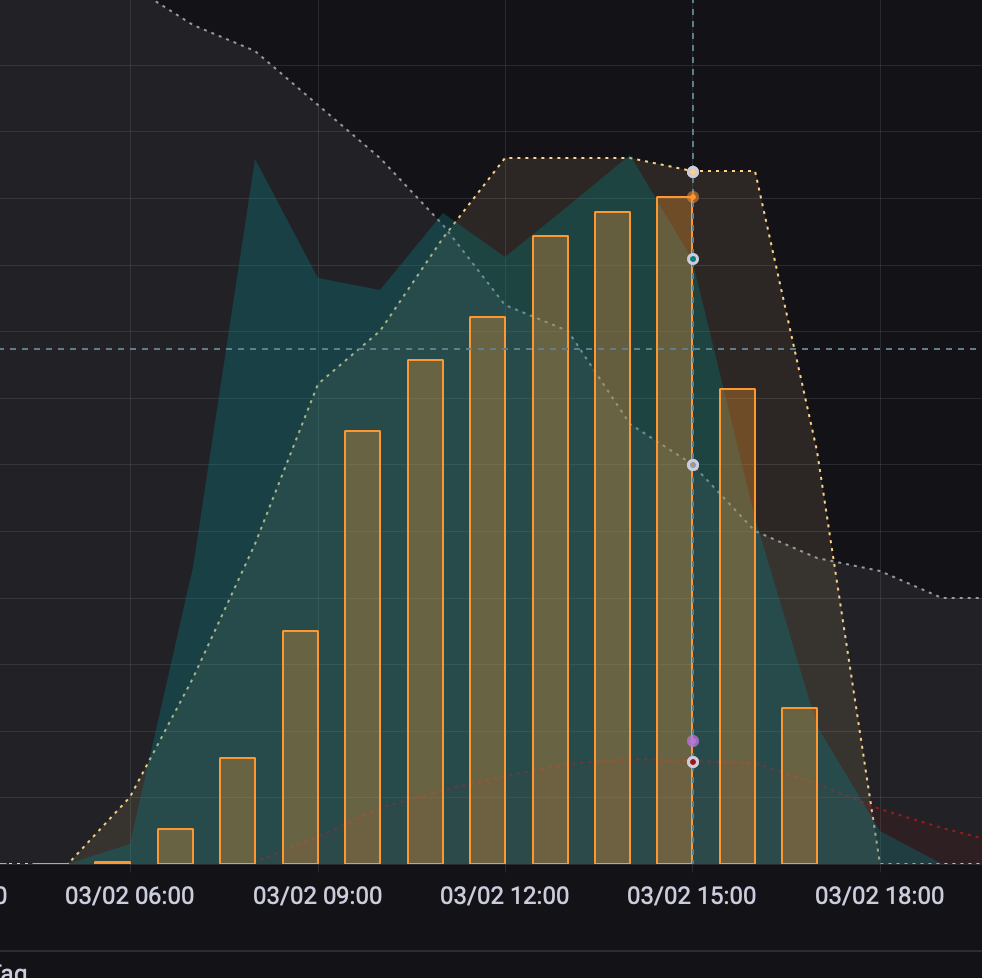Select the gray data point on the vertical crosshair

tap(693, 465)
